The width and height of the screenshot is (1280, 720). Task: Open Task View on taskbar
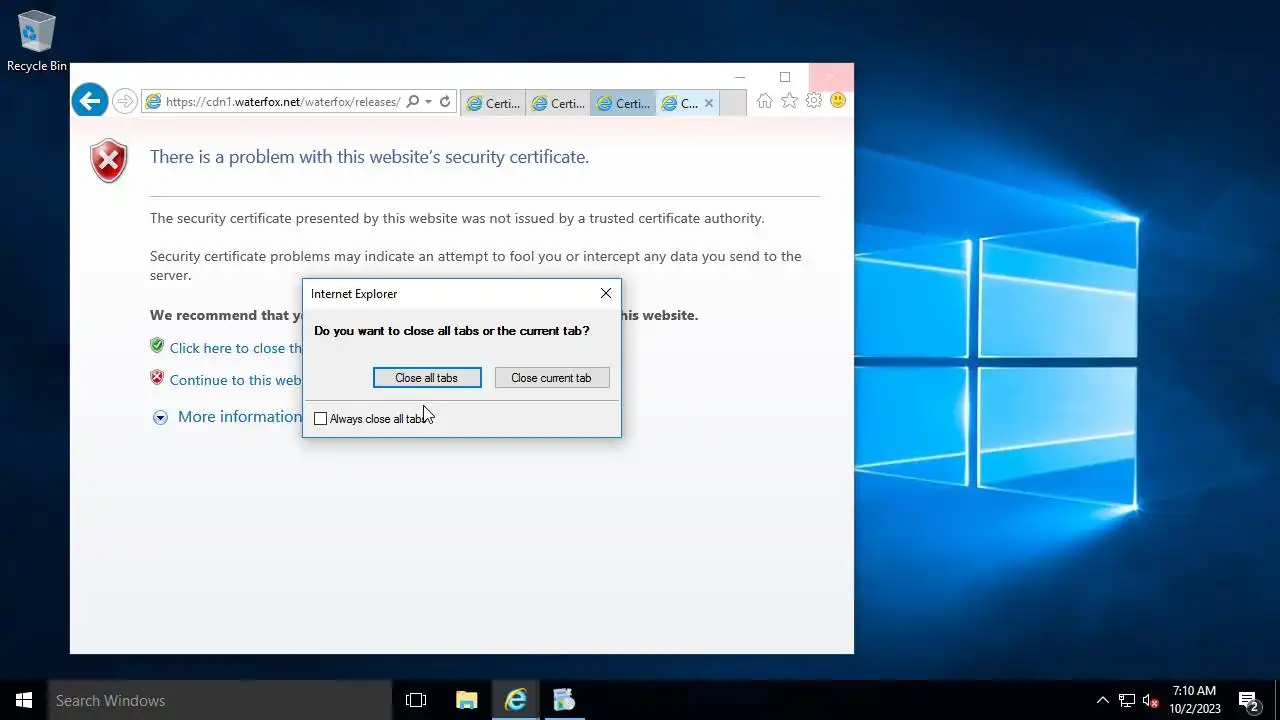[x=416, y=700]
